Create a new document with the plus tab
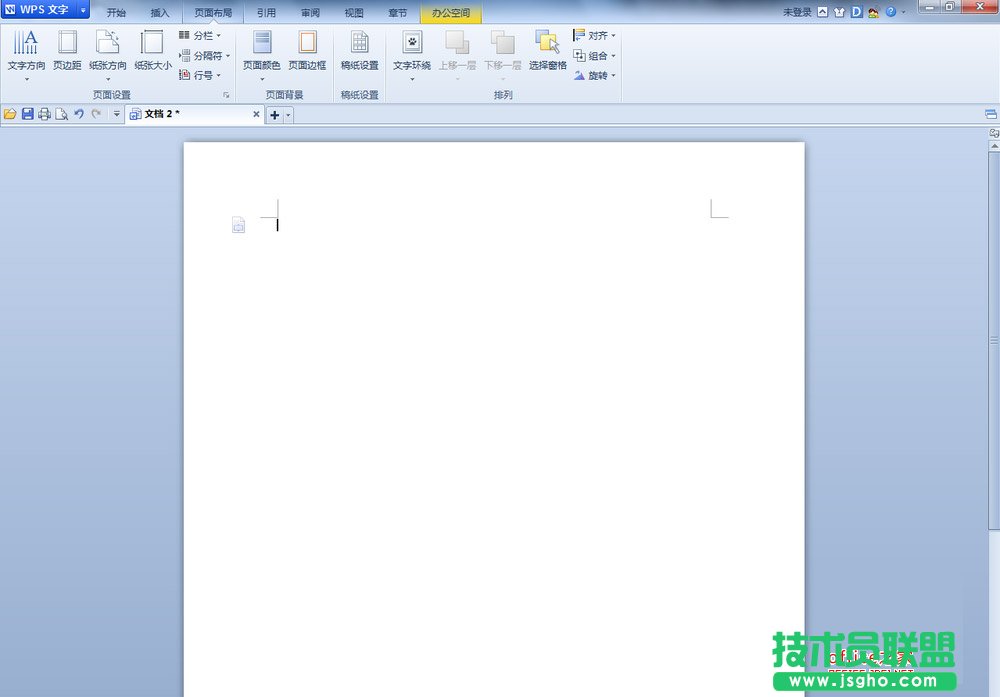 pyautogui.click(x=274, y=115)
